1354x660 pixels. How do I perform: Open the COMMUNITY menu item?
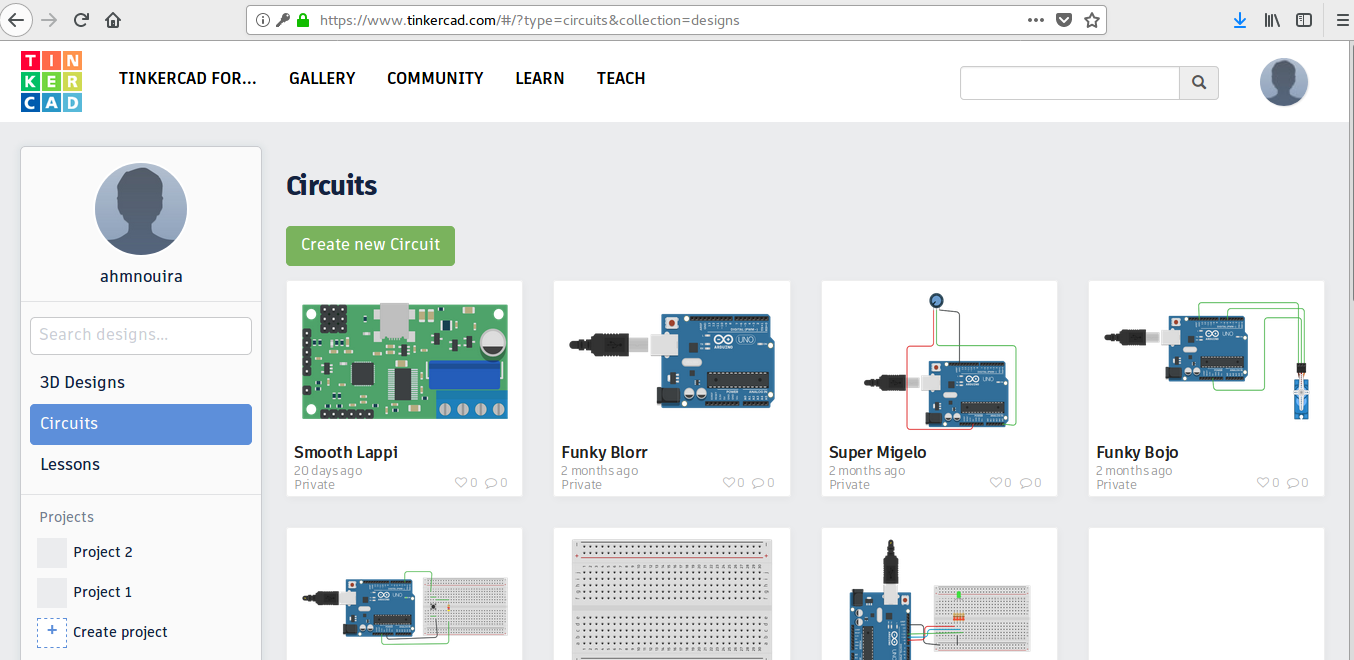[x=435, y=78]
